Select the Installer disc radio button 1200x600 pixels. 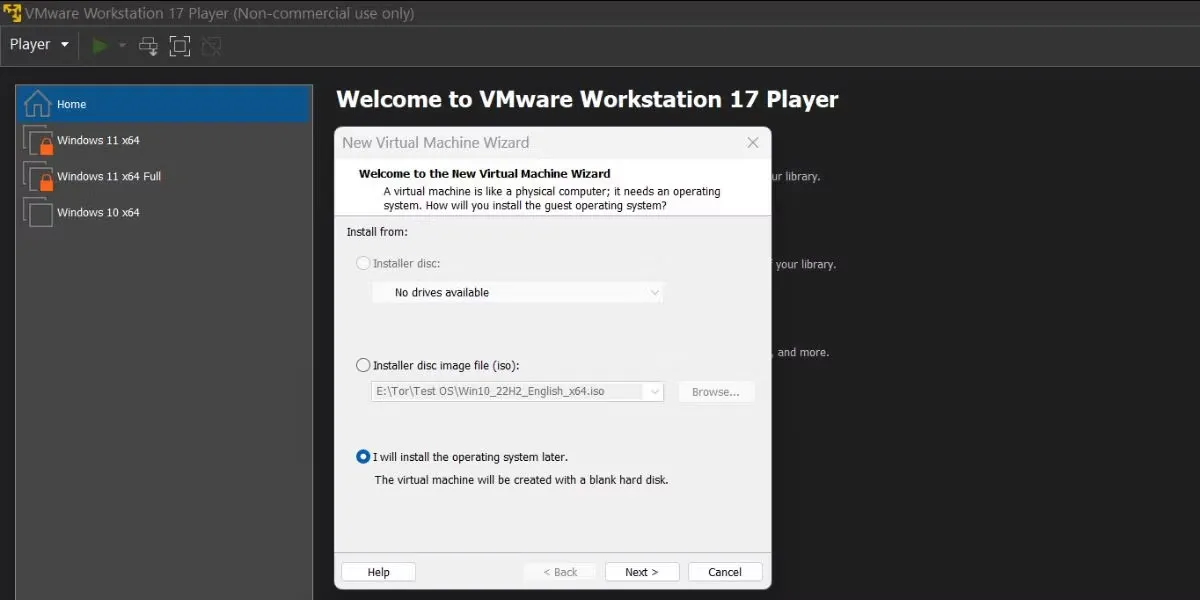coord(363,263)
